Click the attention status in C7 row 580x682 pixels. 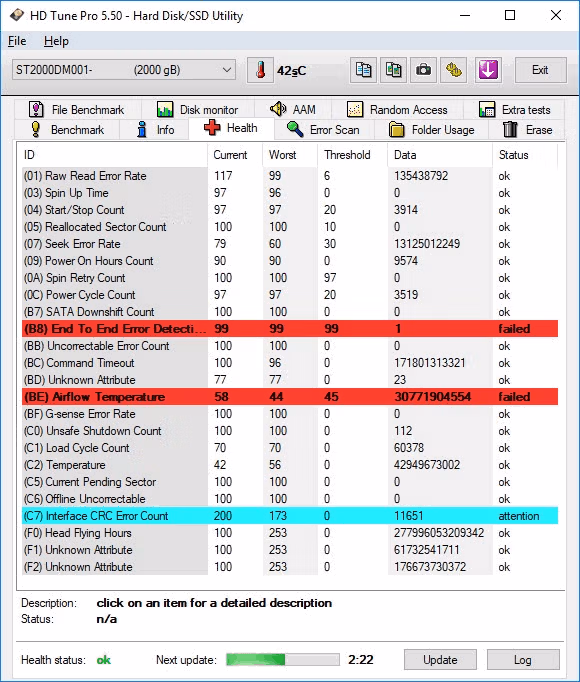[x=519, y=516]
